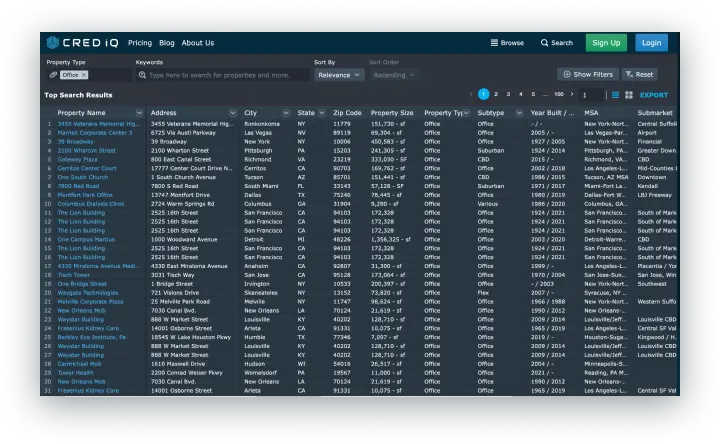Select current page 1 indicator
Screen dimensions: 720x444
coord(484,94)
